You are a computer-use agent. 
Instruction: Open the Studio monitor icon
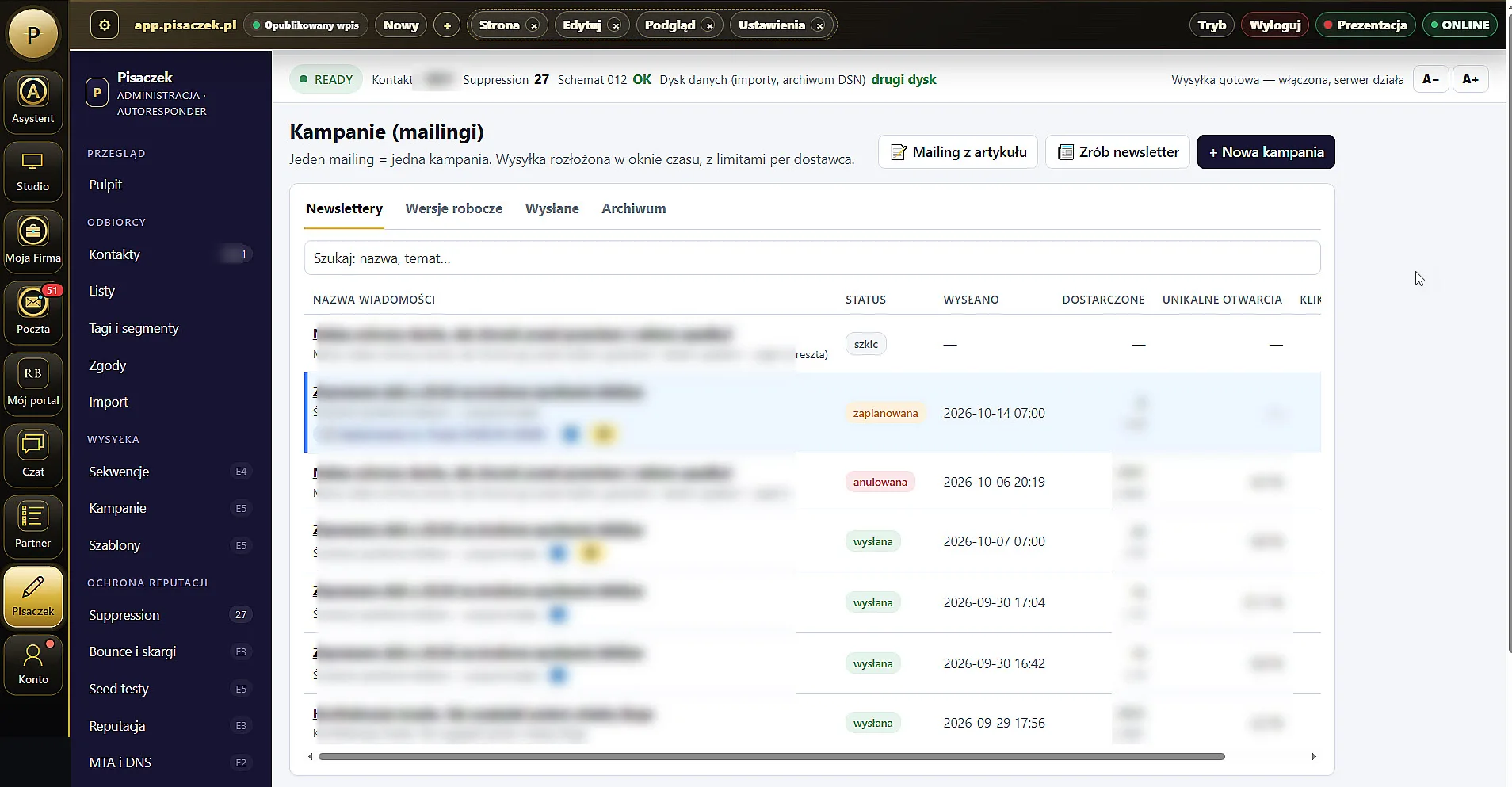click(33, 170)
